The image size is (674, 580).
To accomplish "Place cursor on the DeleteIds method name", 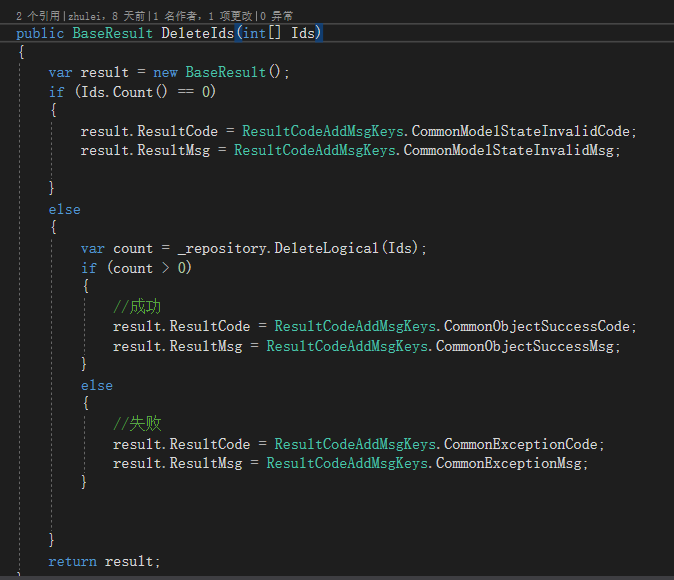I will click(197, 33).
